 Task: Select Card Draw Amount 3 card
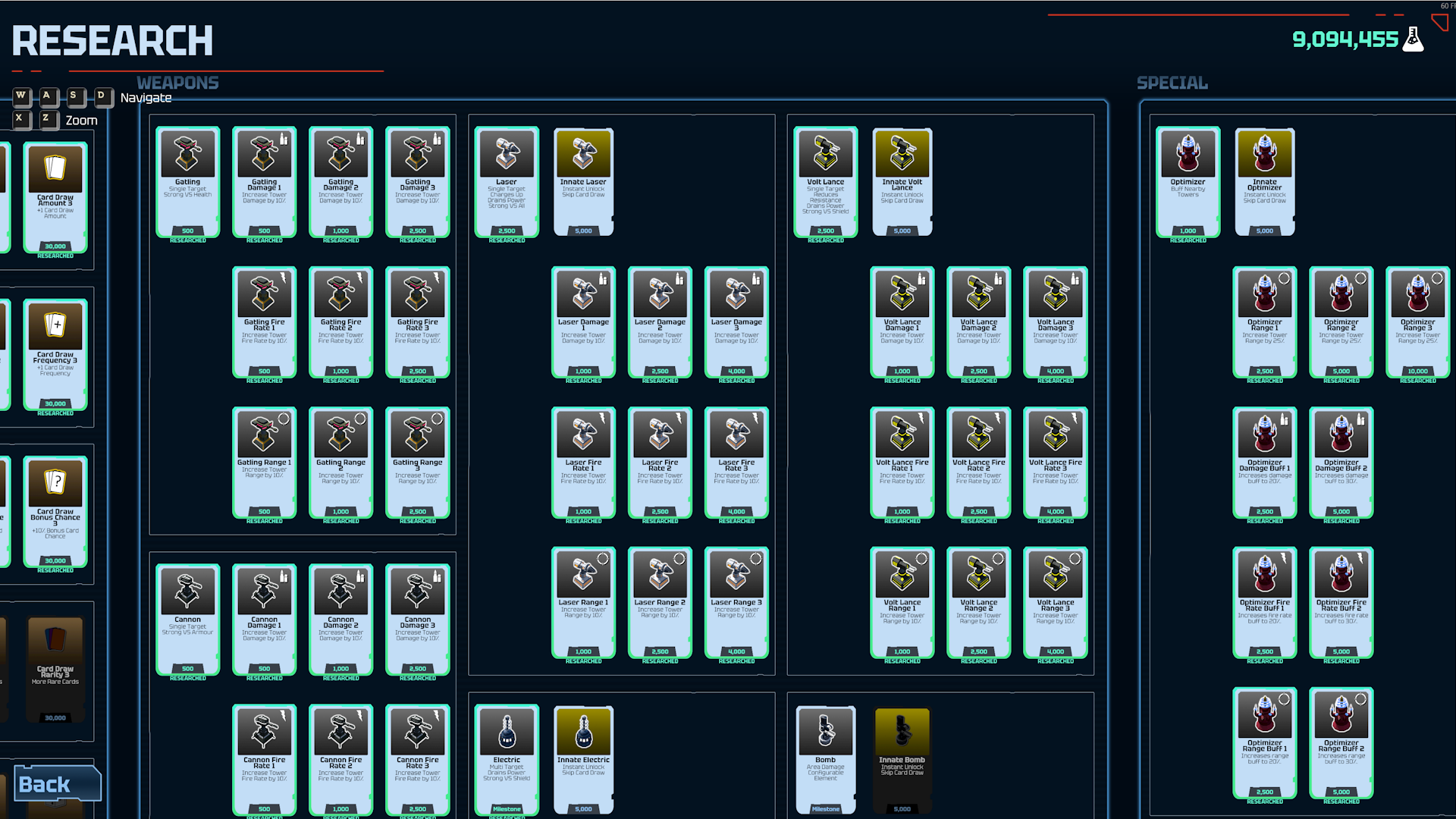55,198
